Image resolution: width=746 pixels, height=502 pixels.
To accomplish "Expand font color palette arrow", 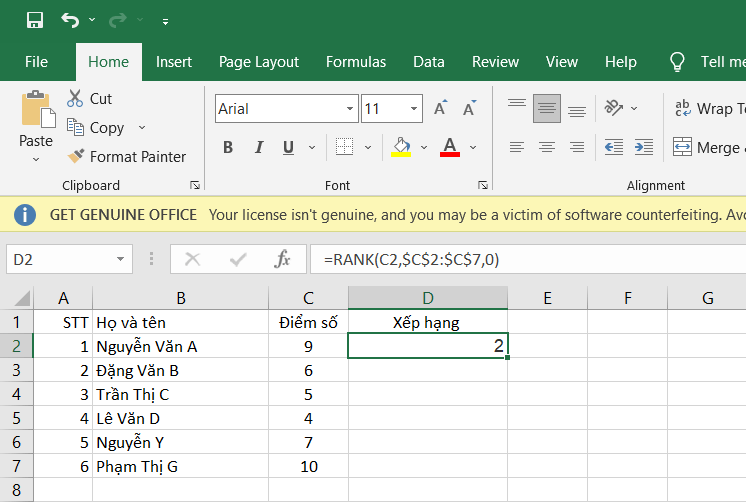I will coord(473,148).
